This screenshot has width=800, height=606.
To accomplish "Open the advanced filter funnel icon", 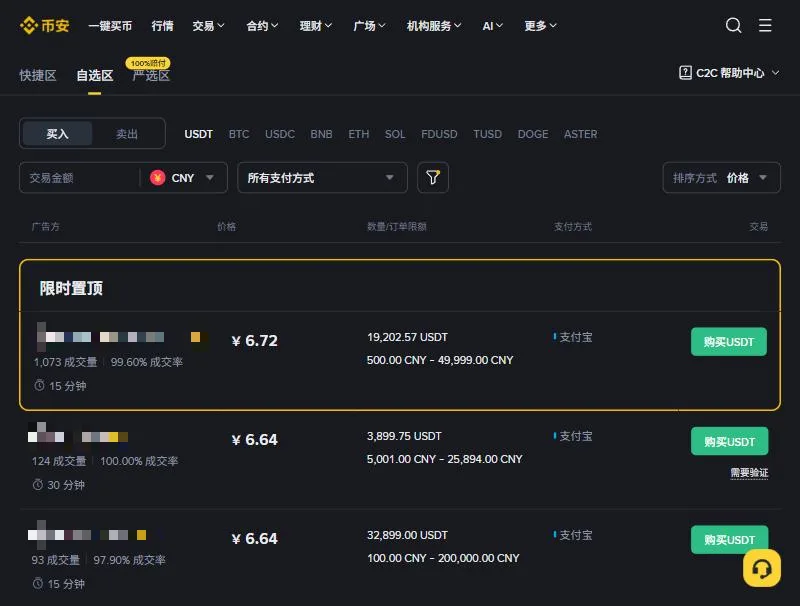I will [x=433, y=177].
